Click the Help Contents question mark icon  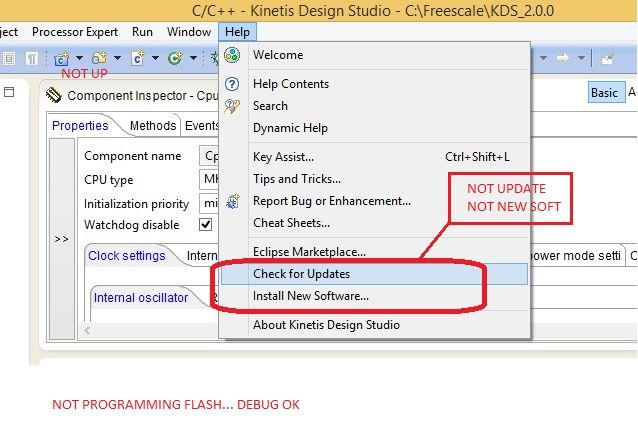coord(232,84)
